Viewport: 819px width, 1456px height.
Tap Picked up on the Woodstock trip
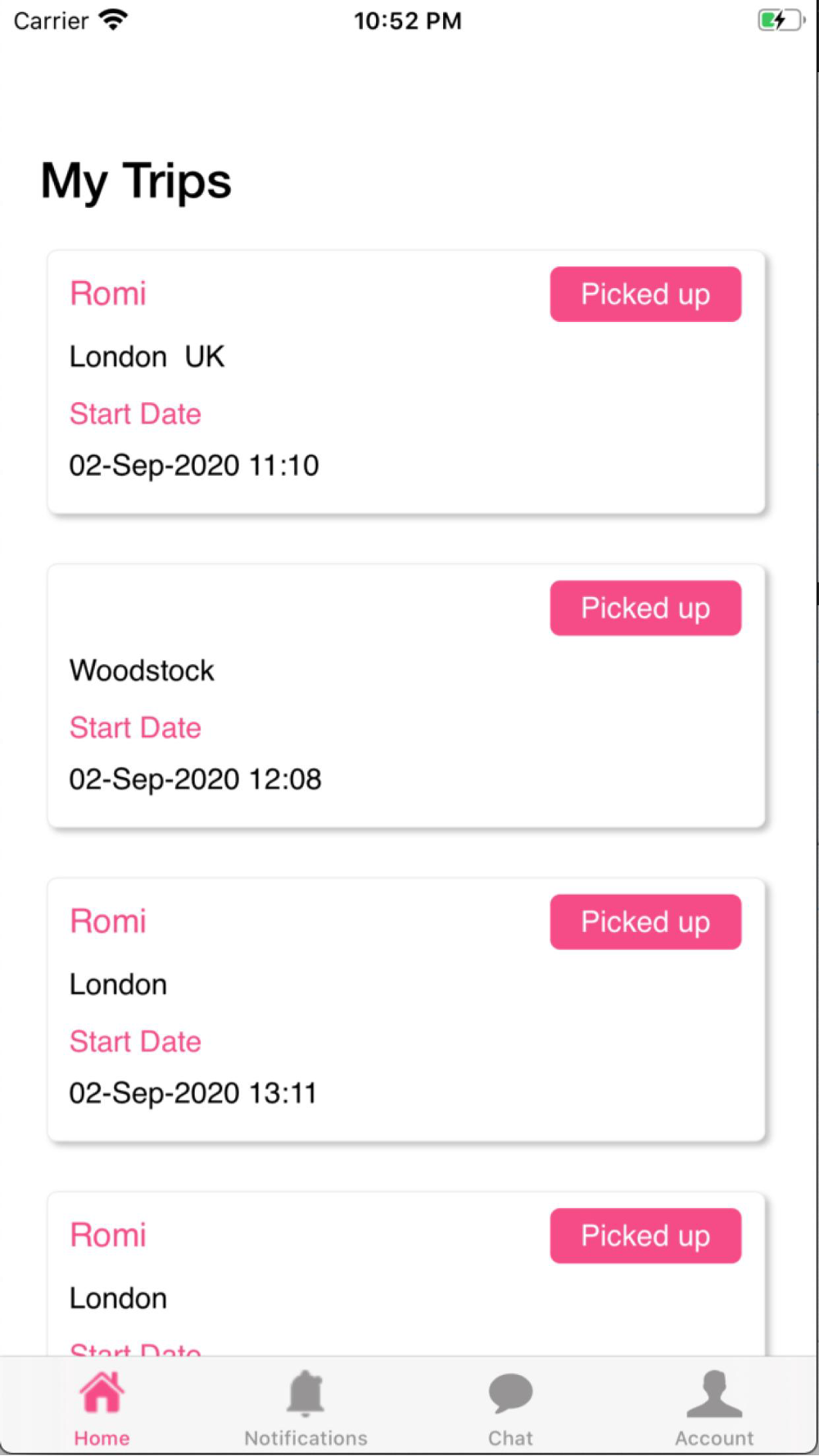[x=645, y=608]
